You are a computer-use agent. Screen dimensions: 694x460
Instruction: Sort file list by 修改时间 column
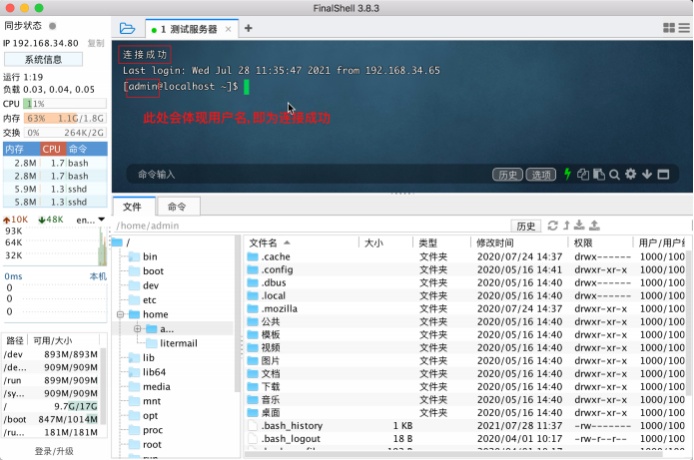[x=519, y=243]
